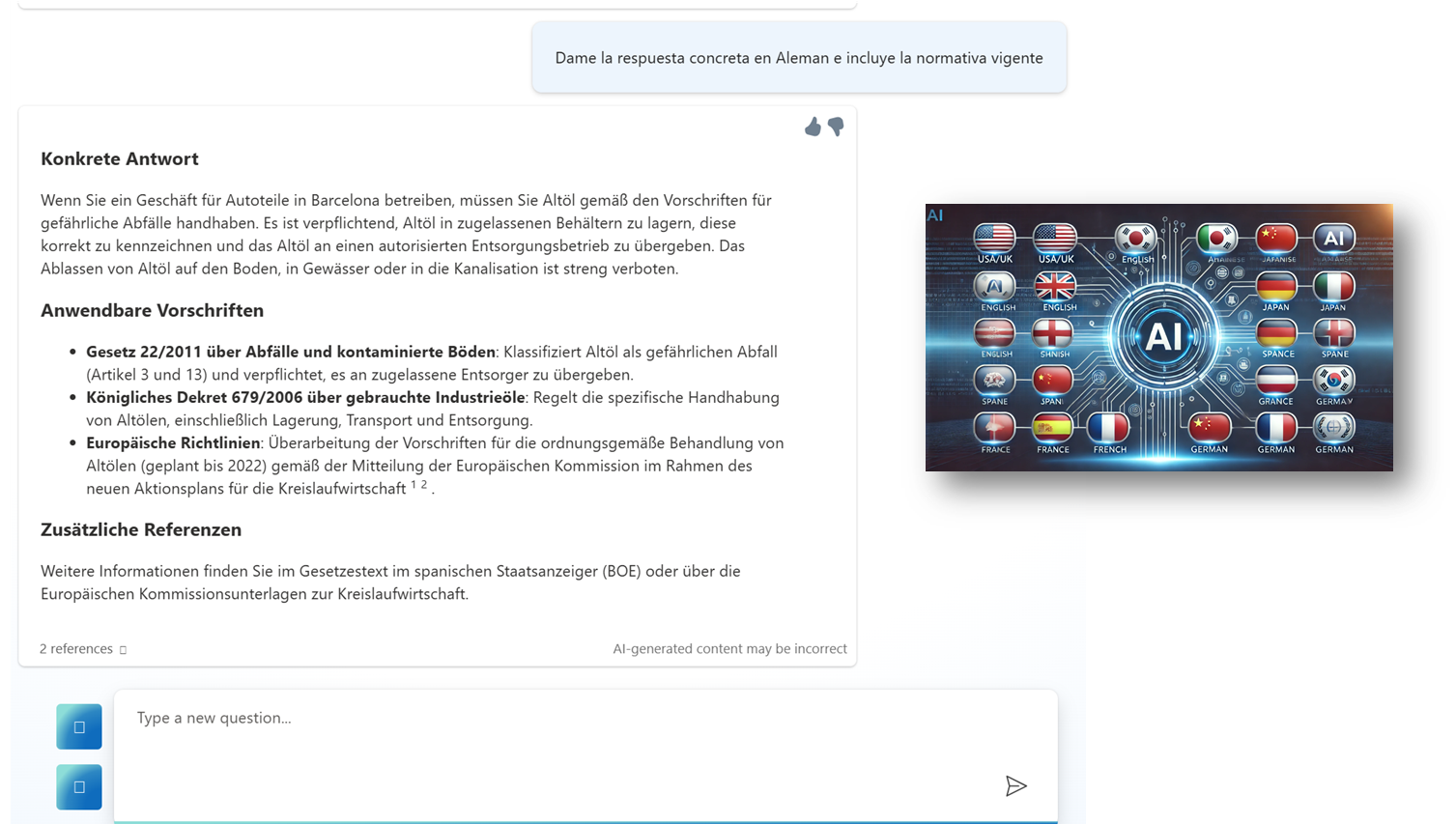1456x824 pixels.
Task: Click the AI-generated content may be incorrect notice
Action: click(x=729, y=649)
